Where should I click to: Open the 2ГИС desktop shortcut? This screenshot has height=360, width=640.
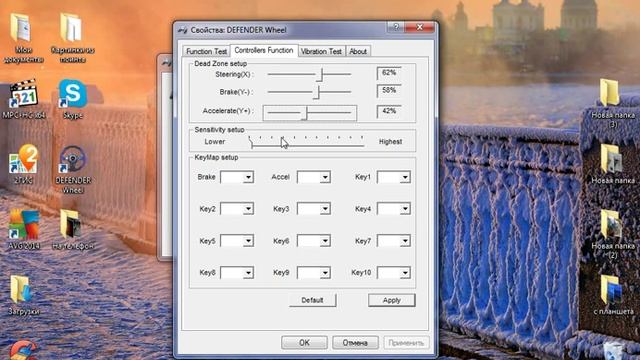[x=23, y=164]
